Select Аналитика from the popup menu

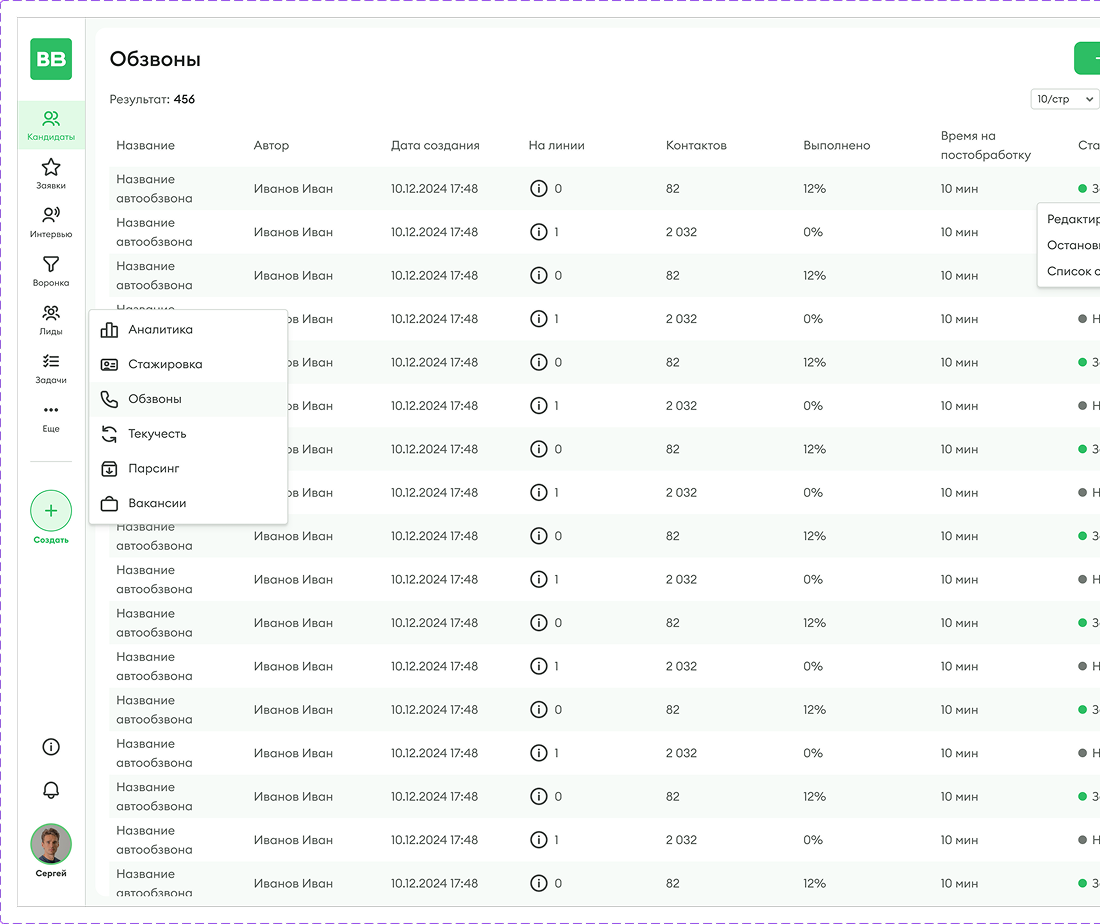pos(160,329)
